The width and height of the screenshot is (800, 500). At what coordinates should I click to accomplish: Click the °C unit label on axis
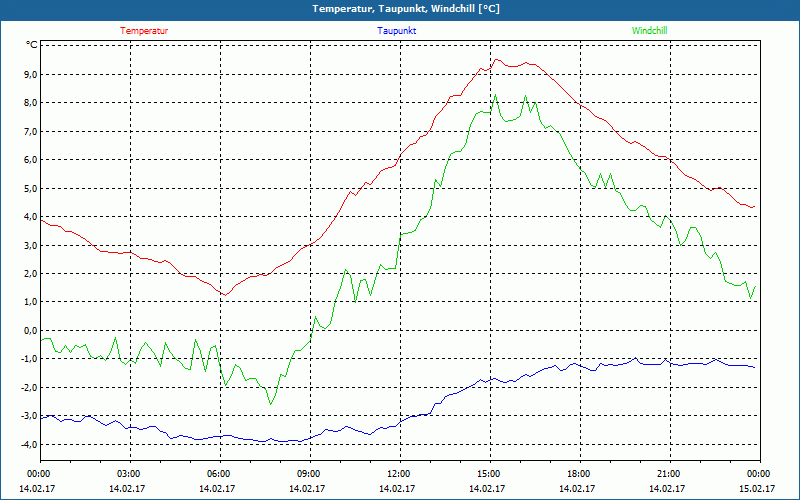31,45
